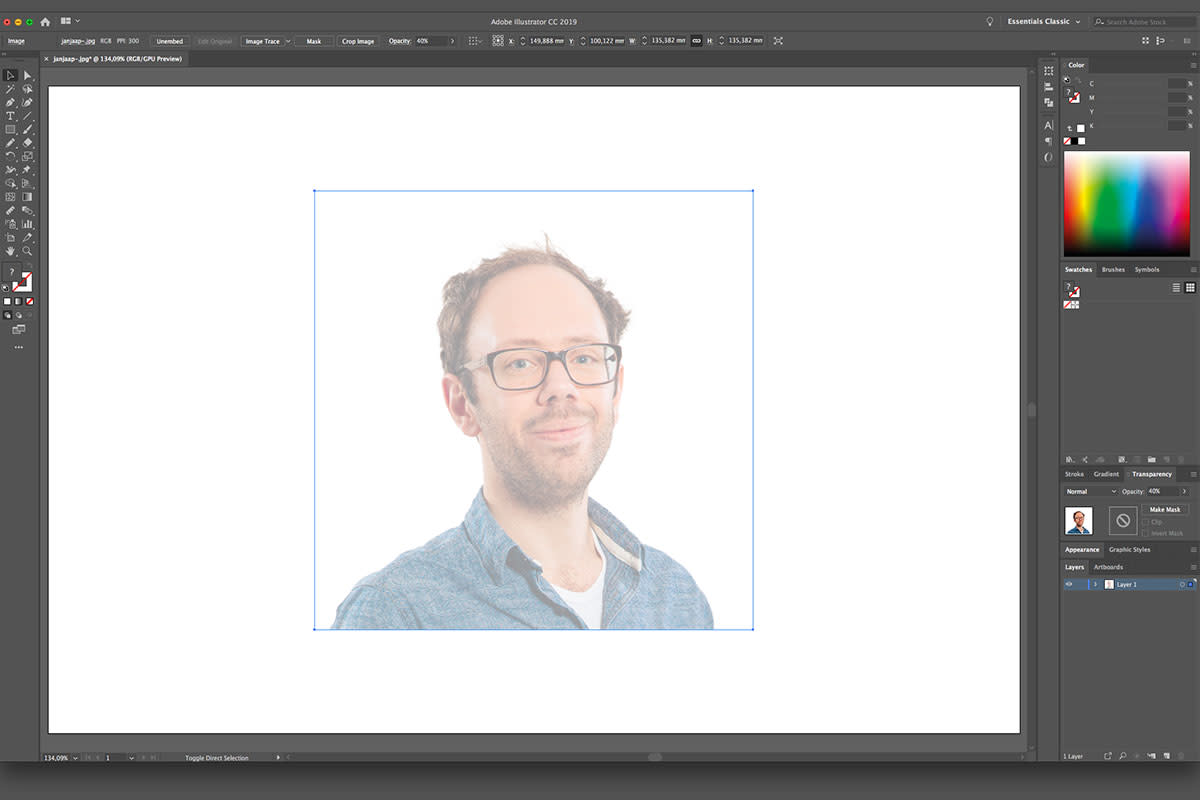Open the Normal blending mode dropdown
The width and height of the screenshot is (1200, 800).
(x=1090, y=492)
